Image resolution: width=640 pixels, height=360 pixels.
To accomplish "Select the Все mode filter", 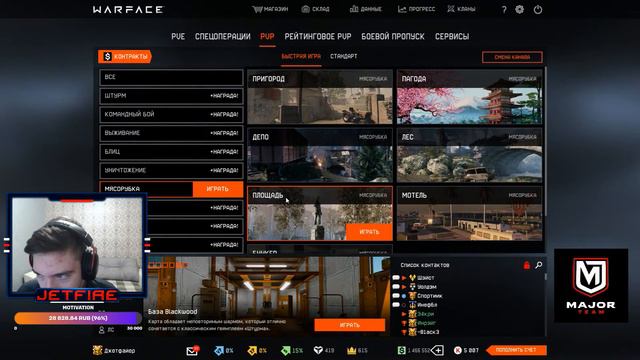I will [171, 77].
